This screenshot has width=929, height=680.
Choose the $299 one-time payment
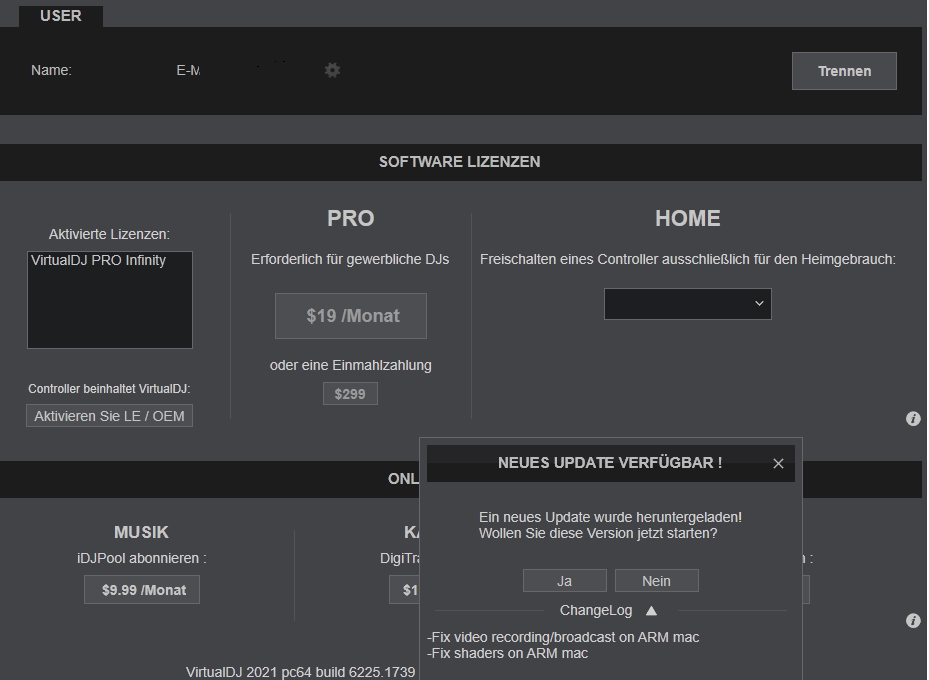click(x=350, y=394)
